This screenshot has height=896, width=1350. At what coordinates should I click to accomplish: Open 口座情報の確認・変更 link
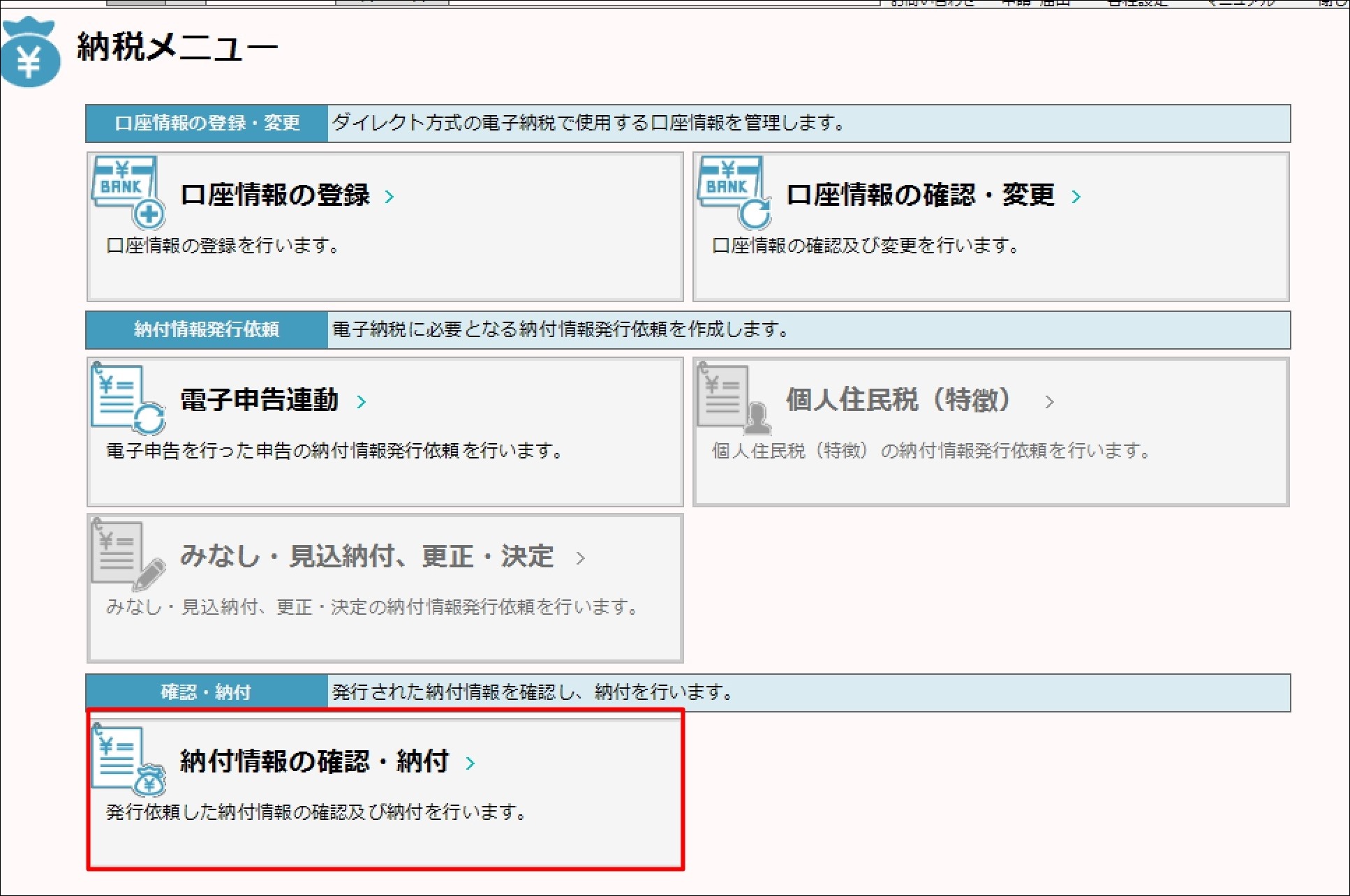[x=920, y=195]
